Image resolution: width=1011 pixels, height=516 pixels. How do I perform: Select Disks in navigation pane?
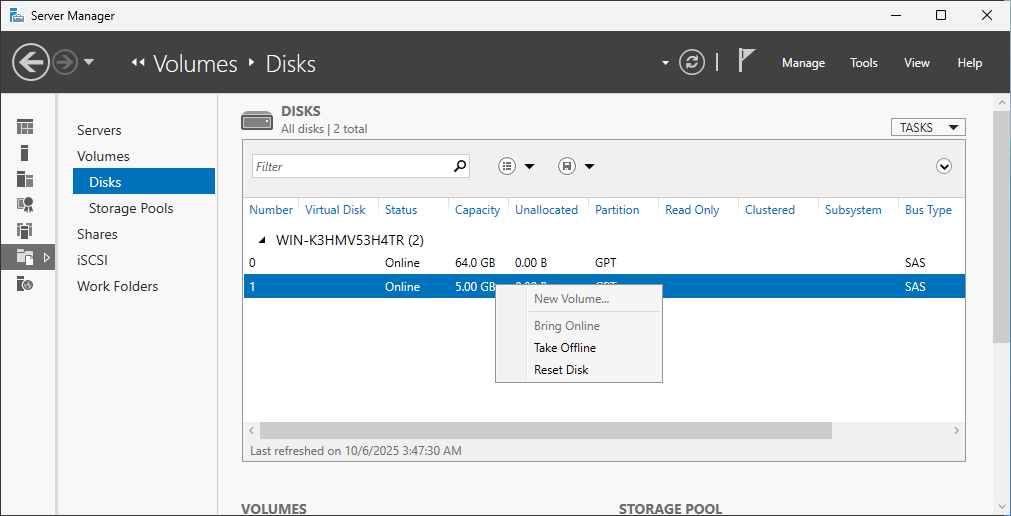(x=144, y=182)
